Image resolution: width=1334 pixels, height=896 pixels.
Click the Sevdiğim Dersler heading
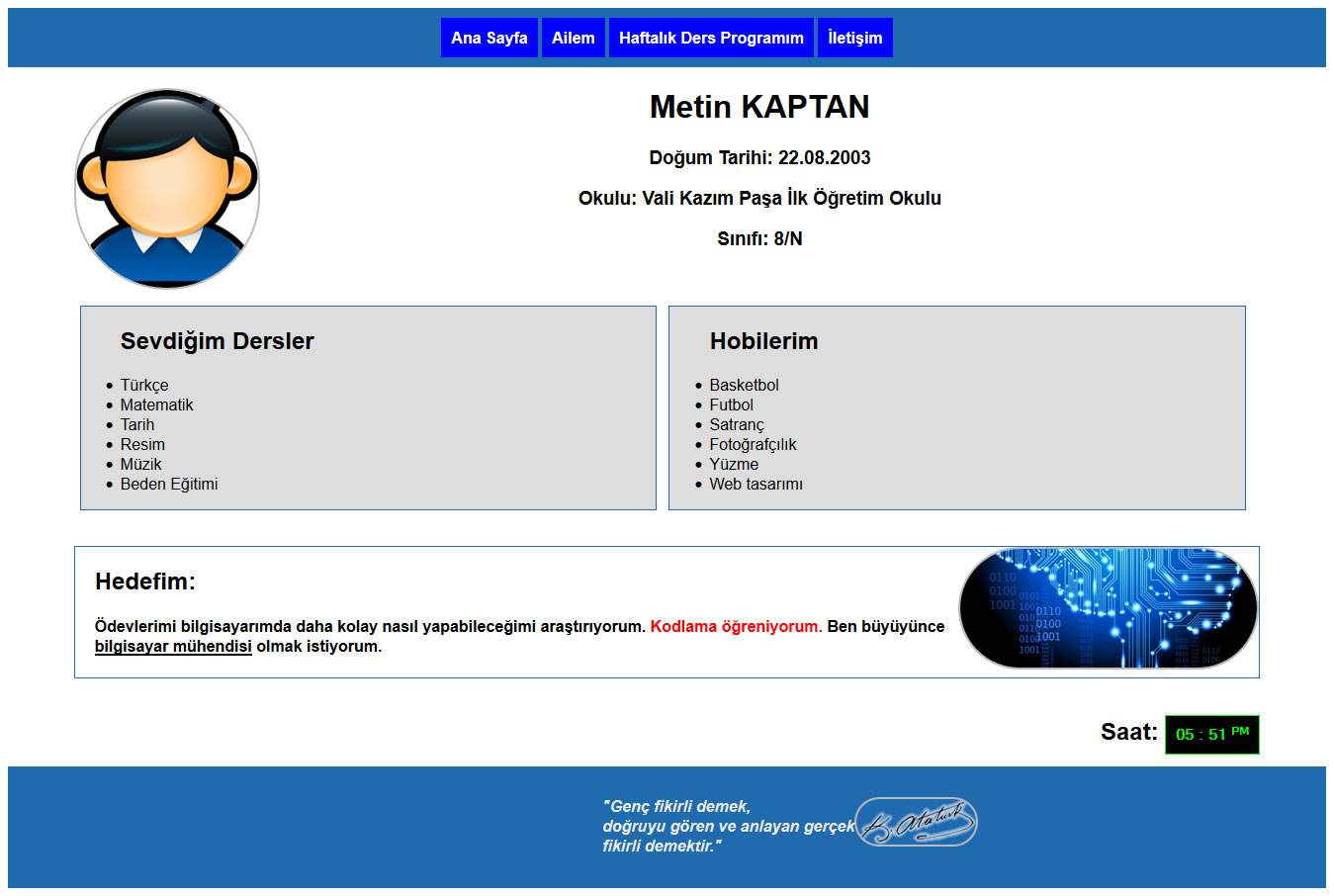(217, 341)
